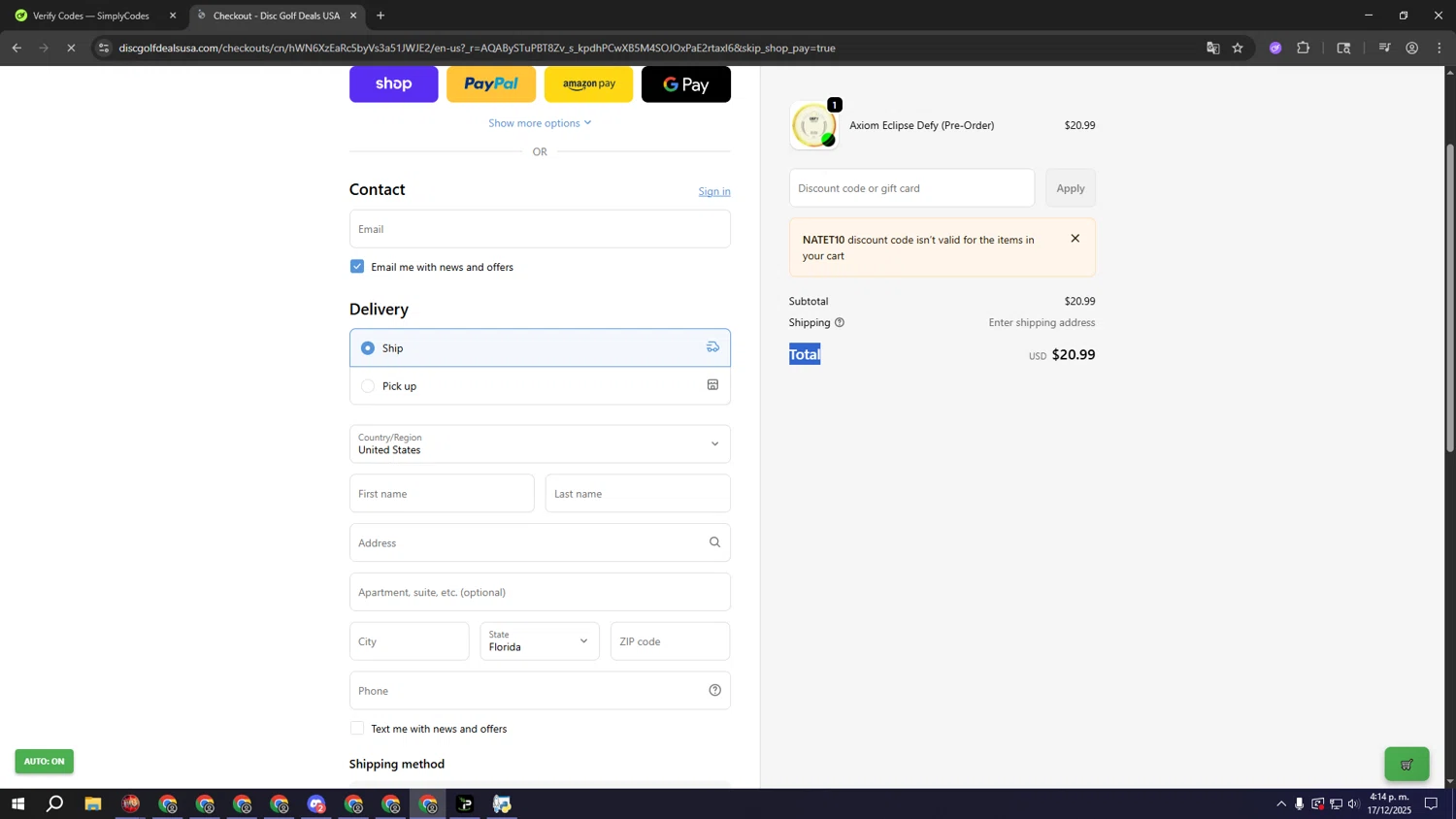1456x819 pixels.
Task: Open the Windows notification center icon
Action: point(1431,803)
